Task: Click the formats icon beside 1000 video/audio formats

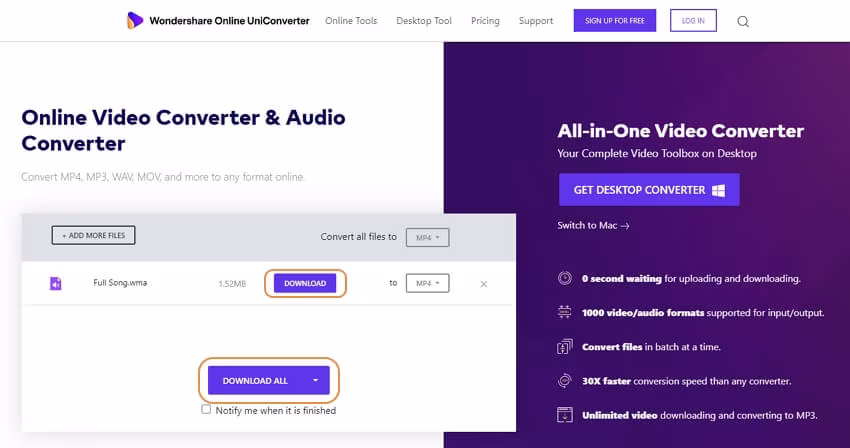Action: click(564, 312)
